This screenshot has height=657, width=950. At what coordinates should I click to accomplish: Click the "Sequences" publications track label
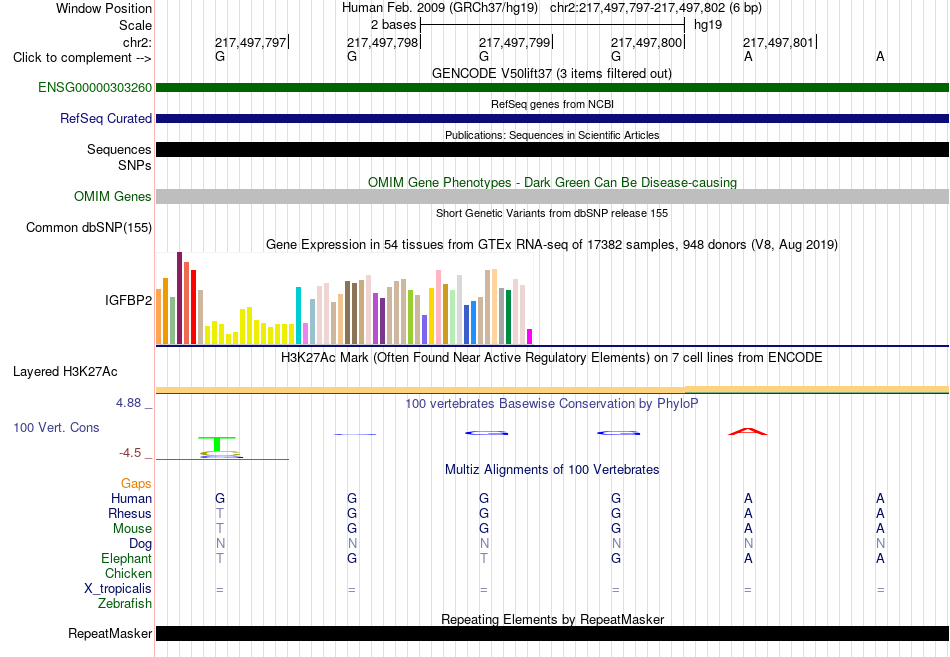[119, 149]
